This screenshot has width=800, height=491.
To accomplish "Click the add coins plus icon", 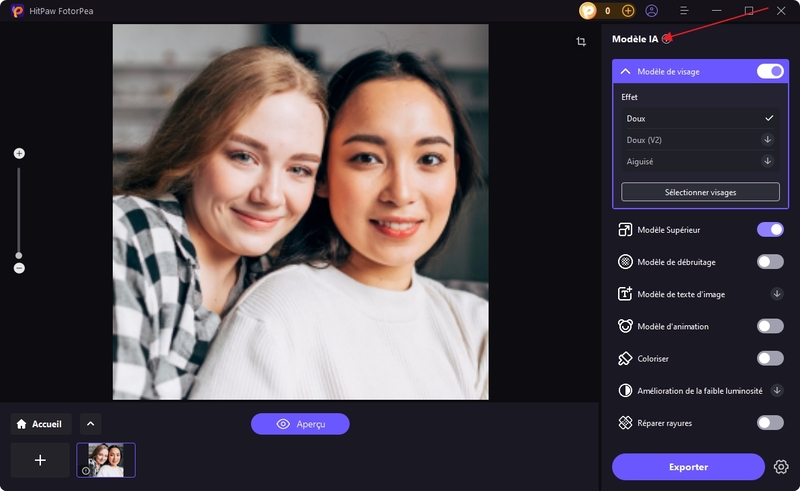I will (628, 11).
